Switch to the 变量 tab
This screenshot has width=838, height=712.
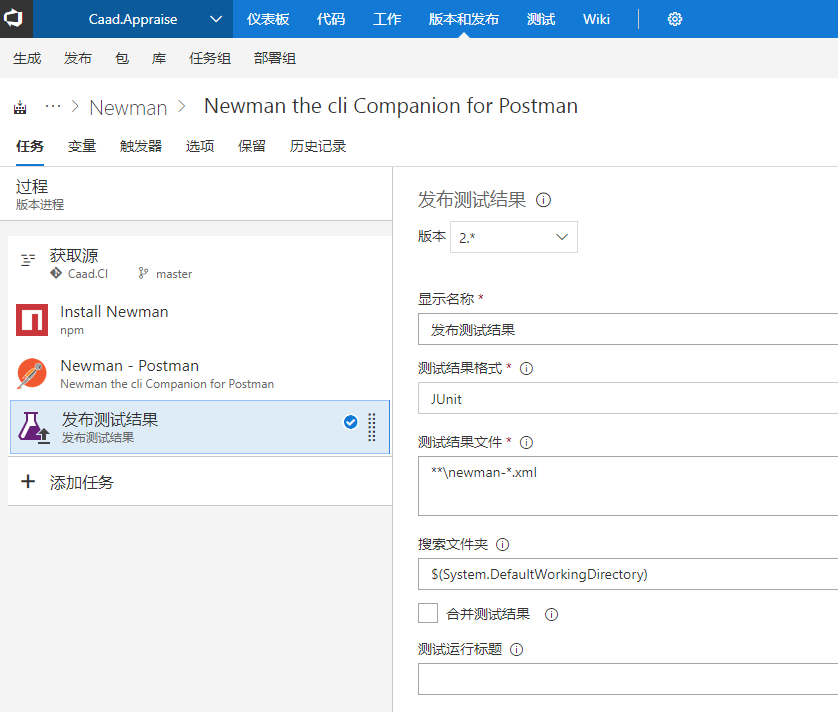coord(82,146)
